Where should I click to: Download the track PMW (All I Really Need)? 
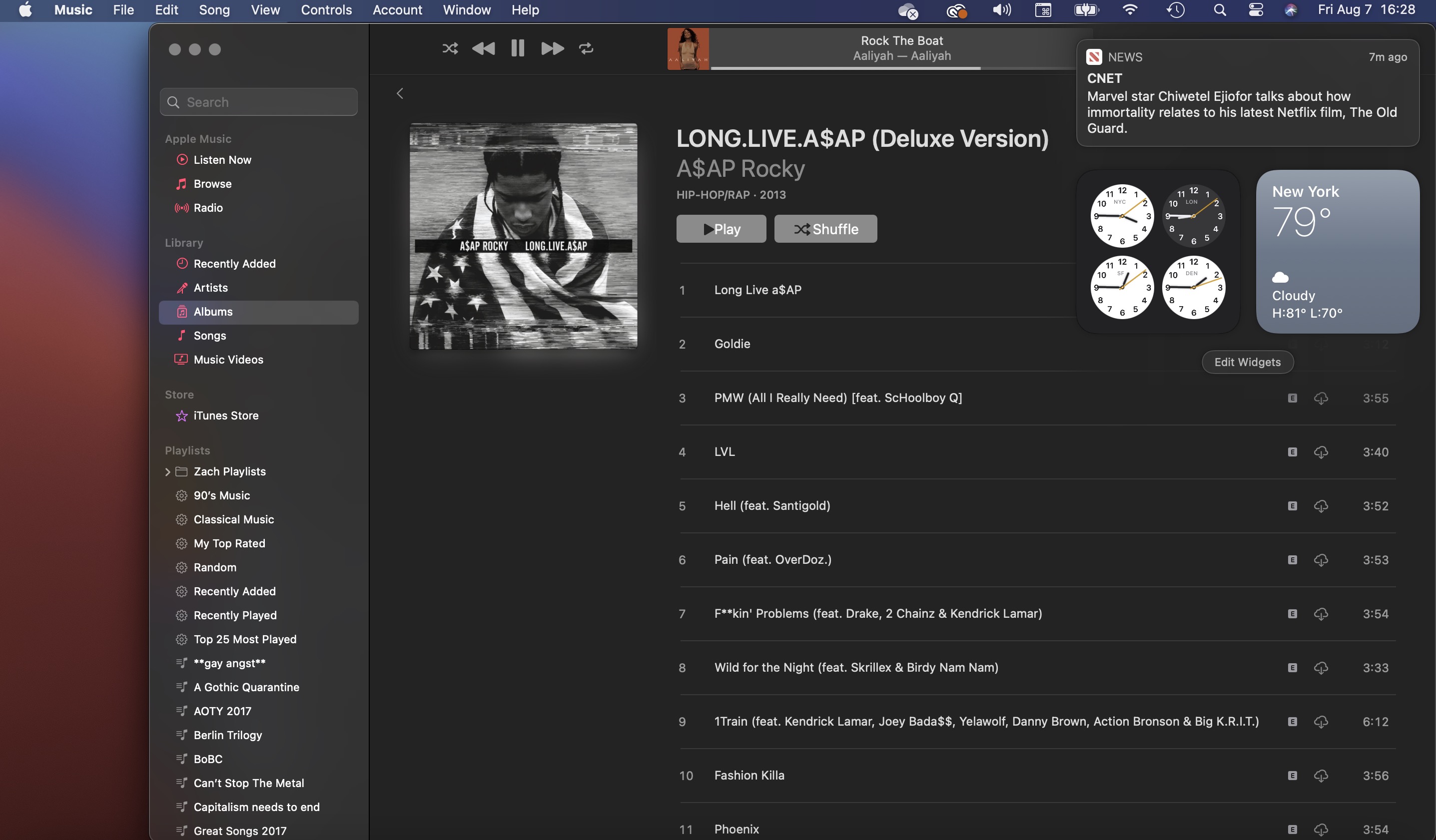tap(1321, 398)
